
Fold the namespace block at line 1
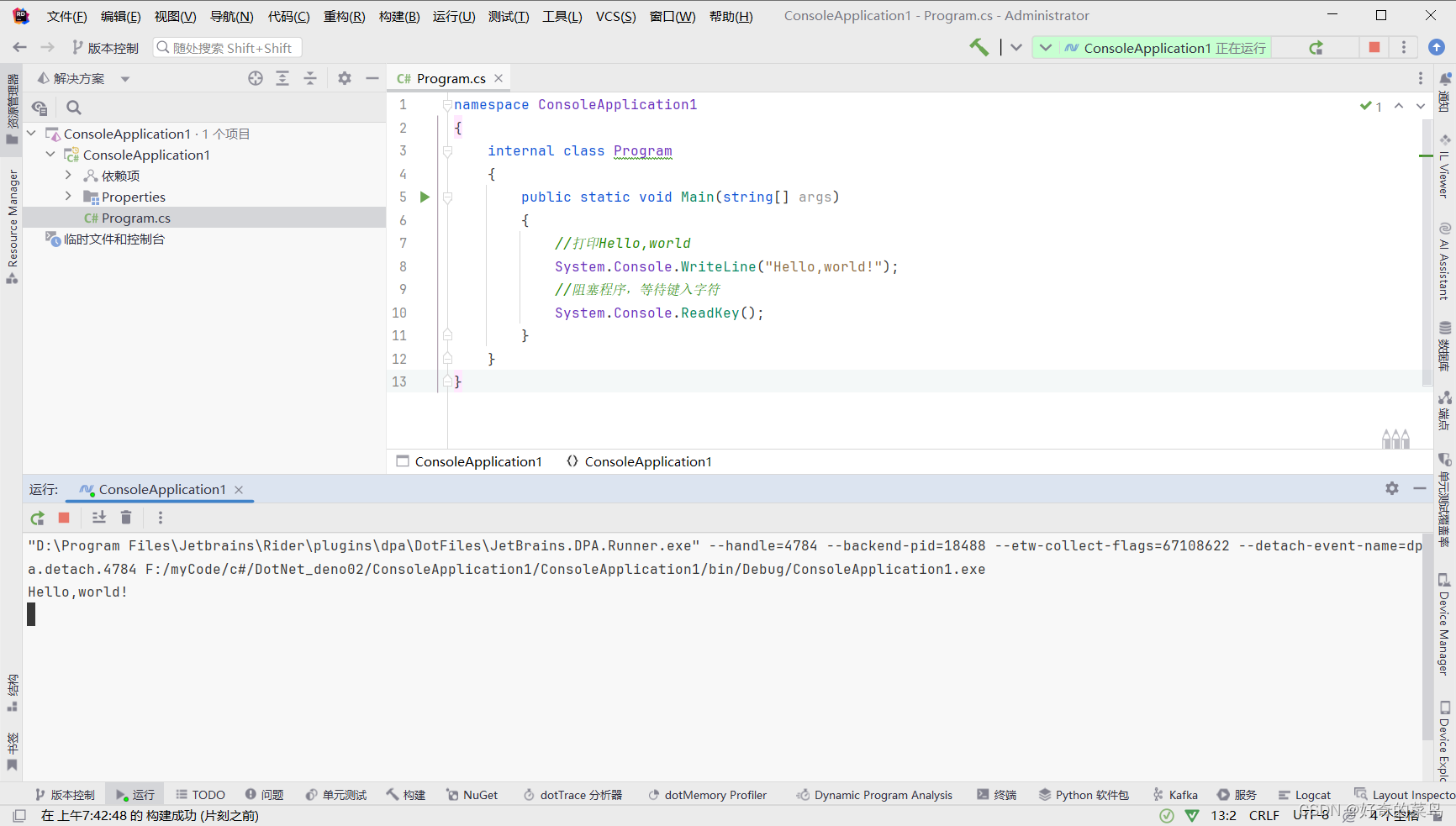[447, 105]
